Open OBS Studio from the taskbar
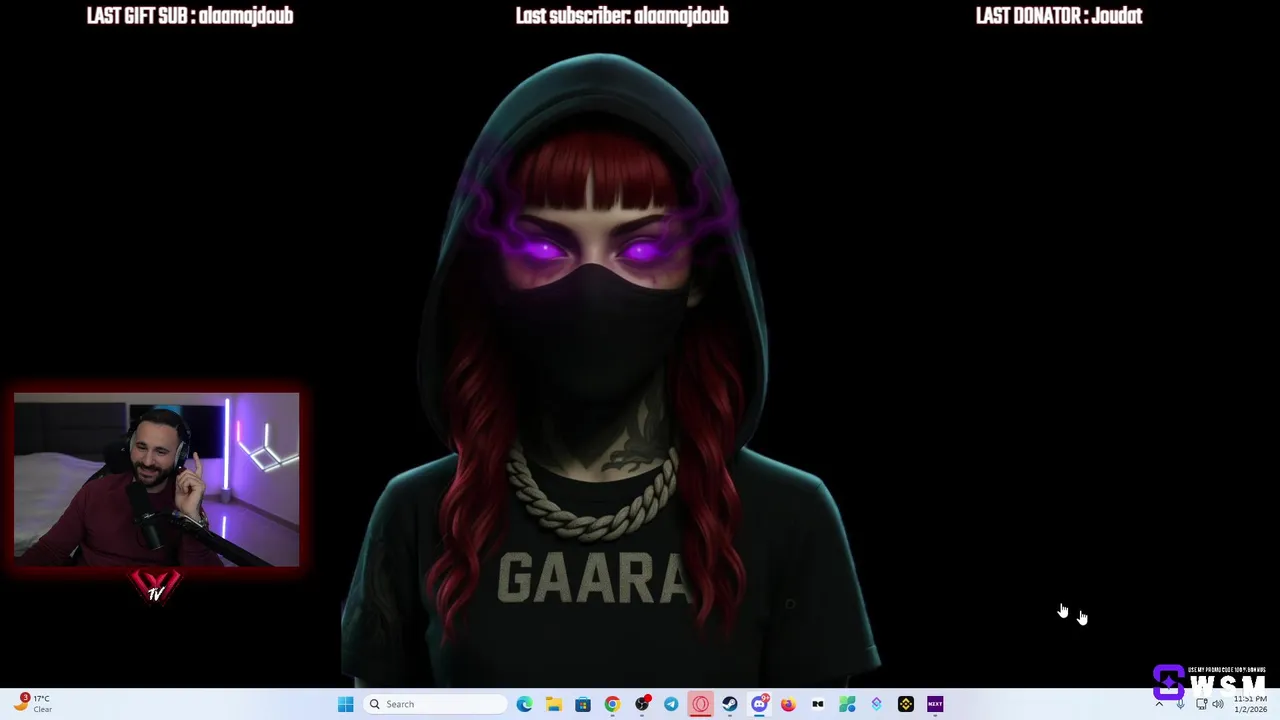 642,704
